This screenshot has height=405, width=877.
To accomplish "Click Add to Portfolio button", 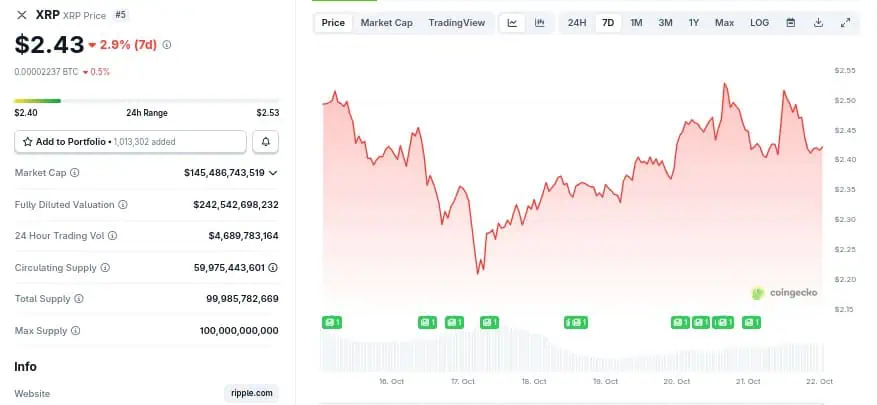I will 130,142.
